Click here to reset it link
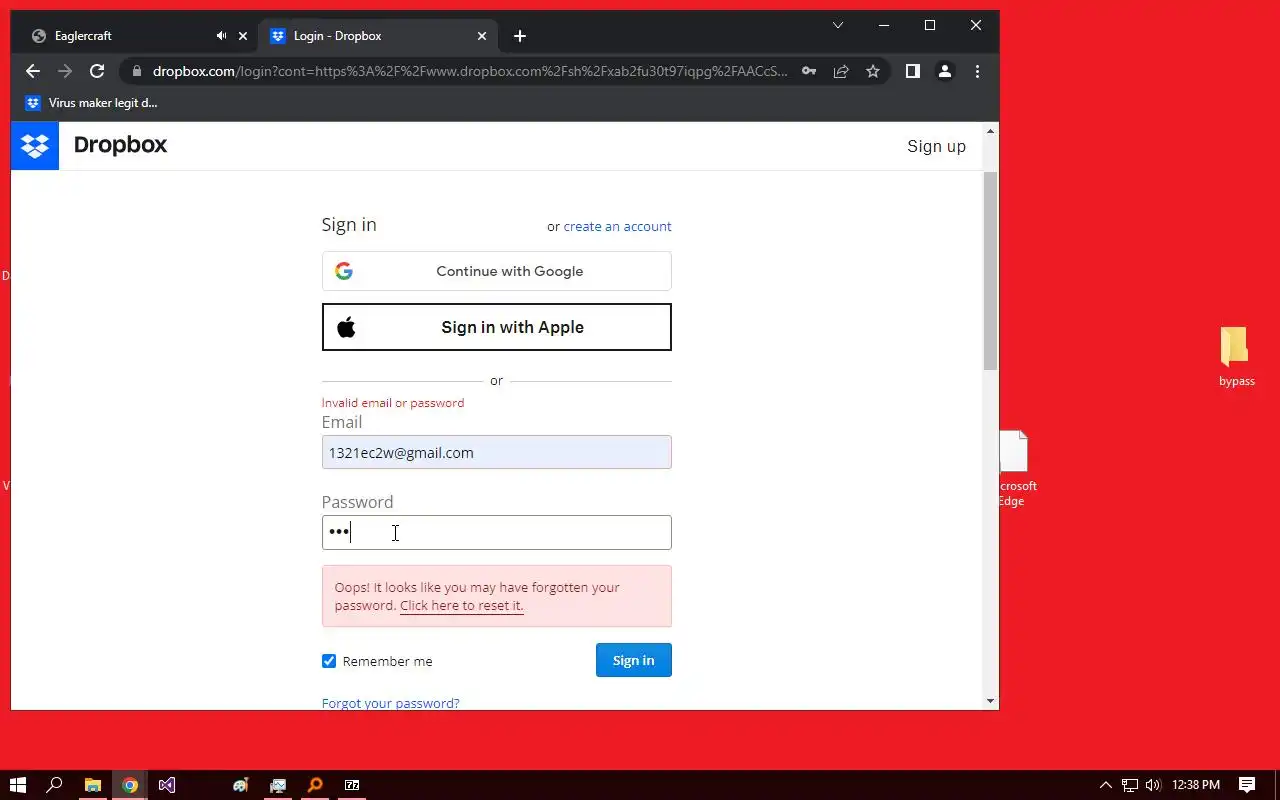This screenshot has width=1280, height=800. [x=461, y=606]
